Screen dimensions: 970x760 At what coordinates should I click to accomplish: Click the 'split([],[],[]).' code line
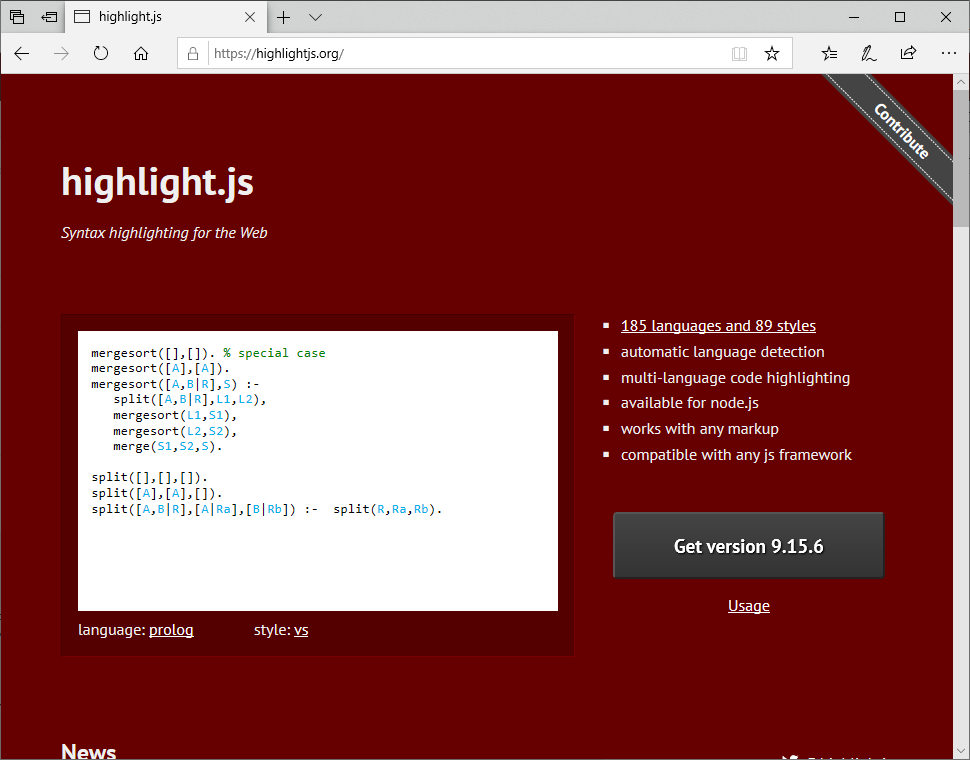pyautogui.click(x=150, y=477)
